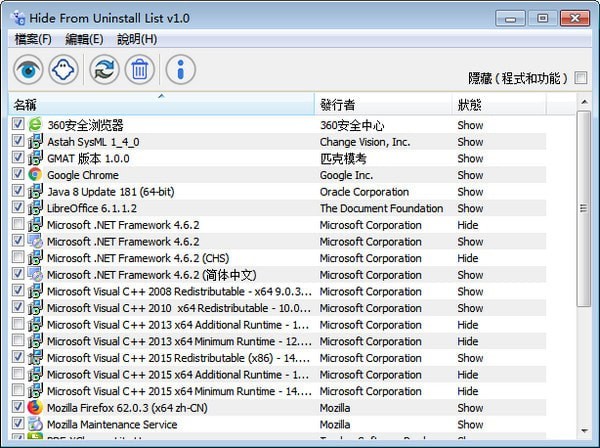600x448 pixels.
Task: Click the Refresh list toolbar icon
Action: coord(104,69)
